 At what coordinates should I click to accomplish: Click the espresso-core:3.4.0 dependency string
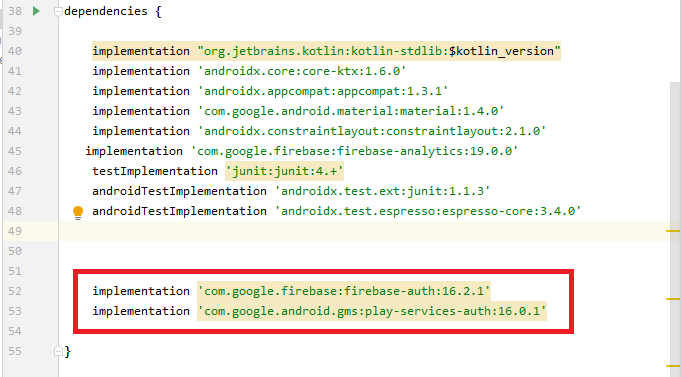[x=428, y=211]
